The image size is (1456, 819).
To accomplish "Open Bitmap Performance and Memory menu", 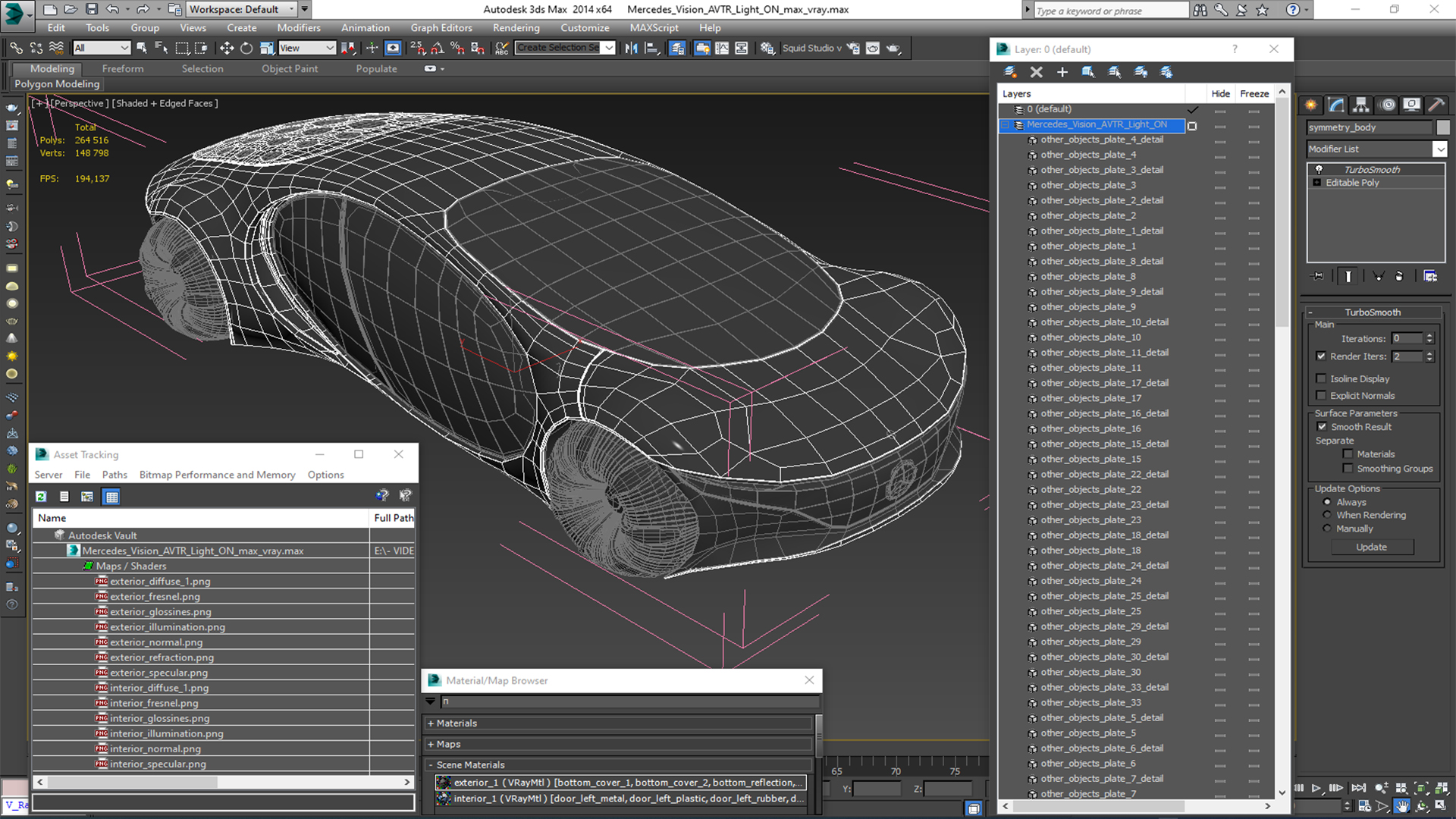I will click(217, 475).
